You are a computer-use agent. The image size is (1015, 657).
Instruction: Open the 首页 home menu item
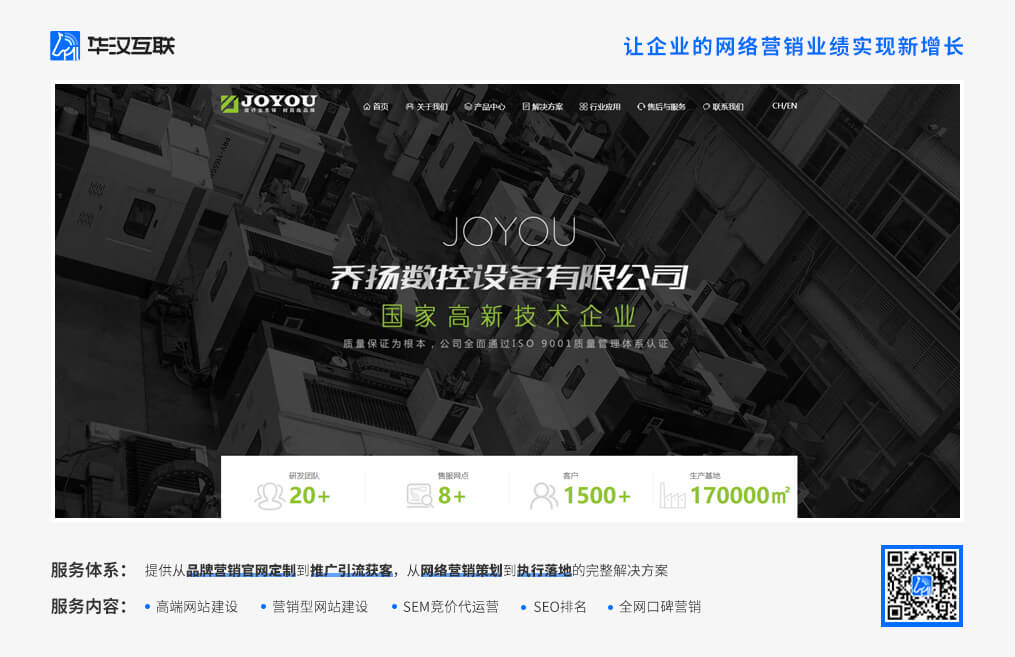pos(376,107)
